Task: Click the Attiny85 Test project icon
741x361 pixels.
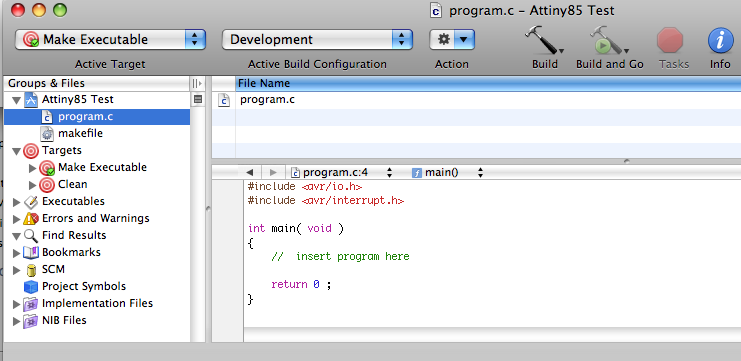Action: click(31, 100)
